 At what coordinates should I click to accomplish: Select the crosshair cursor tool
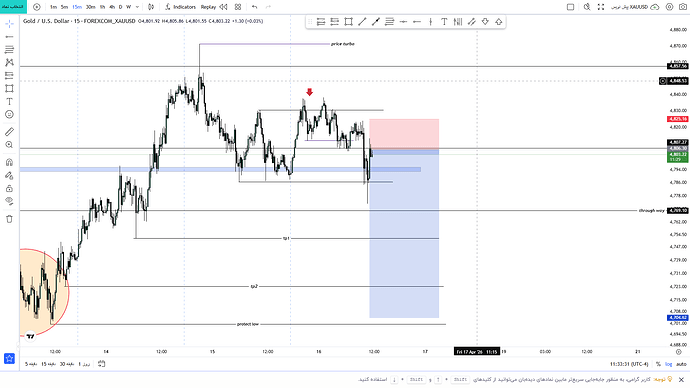(x=9, y=24)
